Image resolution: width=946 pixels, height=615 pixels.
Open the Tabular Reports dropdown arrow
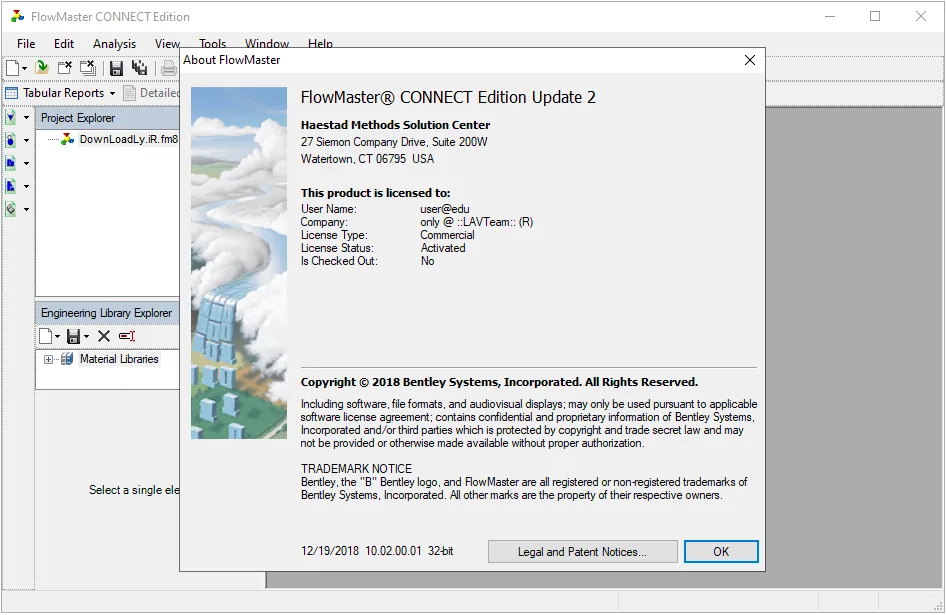coord(112,94)
